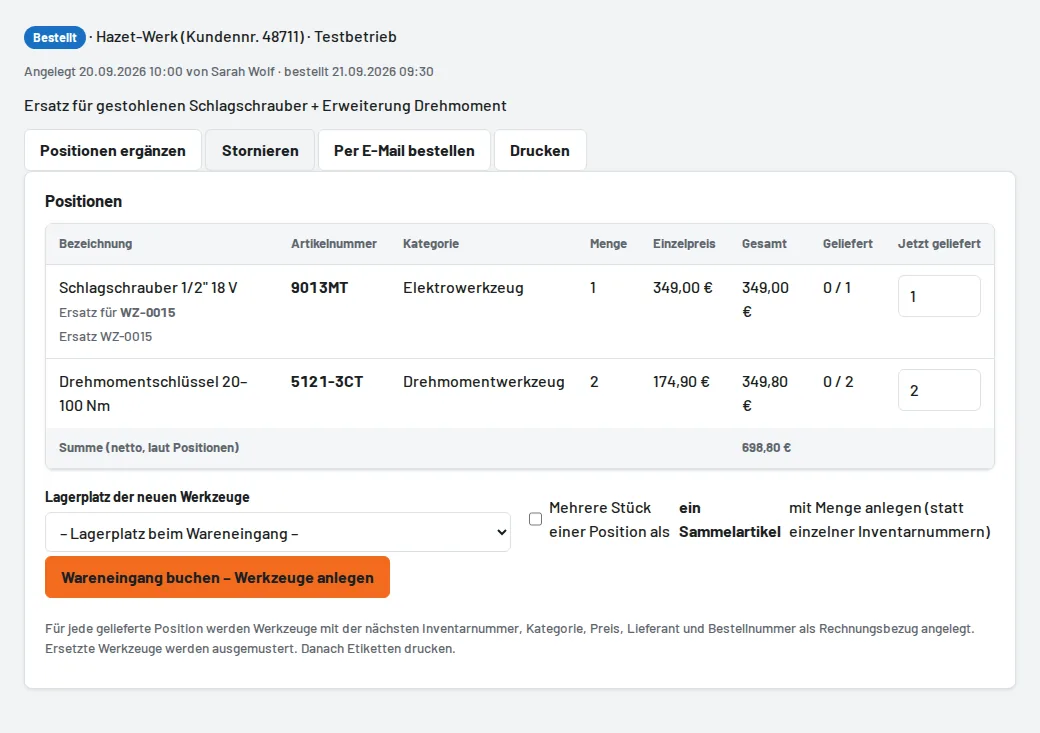Image resolution: width=1040 pixels, height=733 pixels.
Task: Click unit price 349,00 €
Action: (x=682, y=288)
